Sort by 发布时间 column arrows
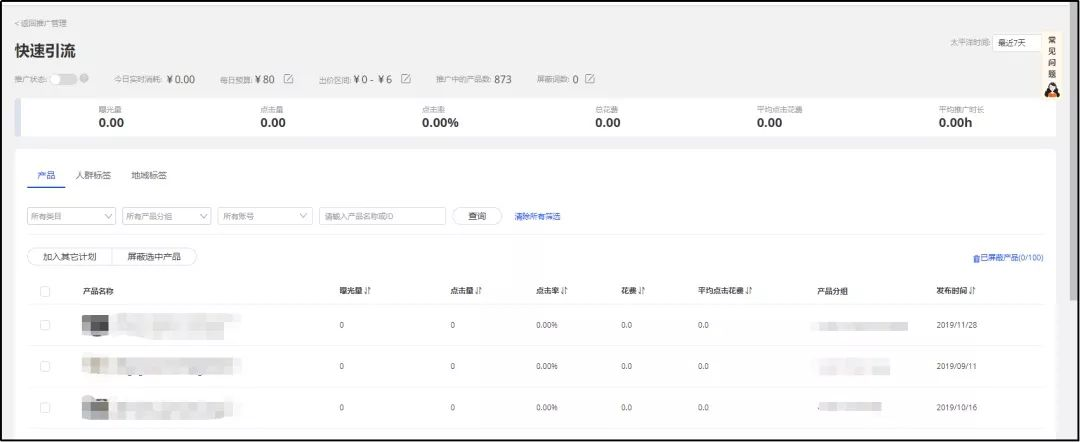Image resolution: width=1080 pixels, height=442 pixels. coord(972,291)
